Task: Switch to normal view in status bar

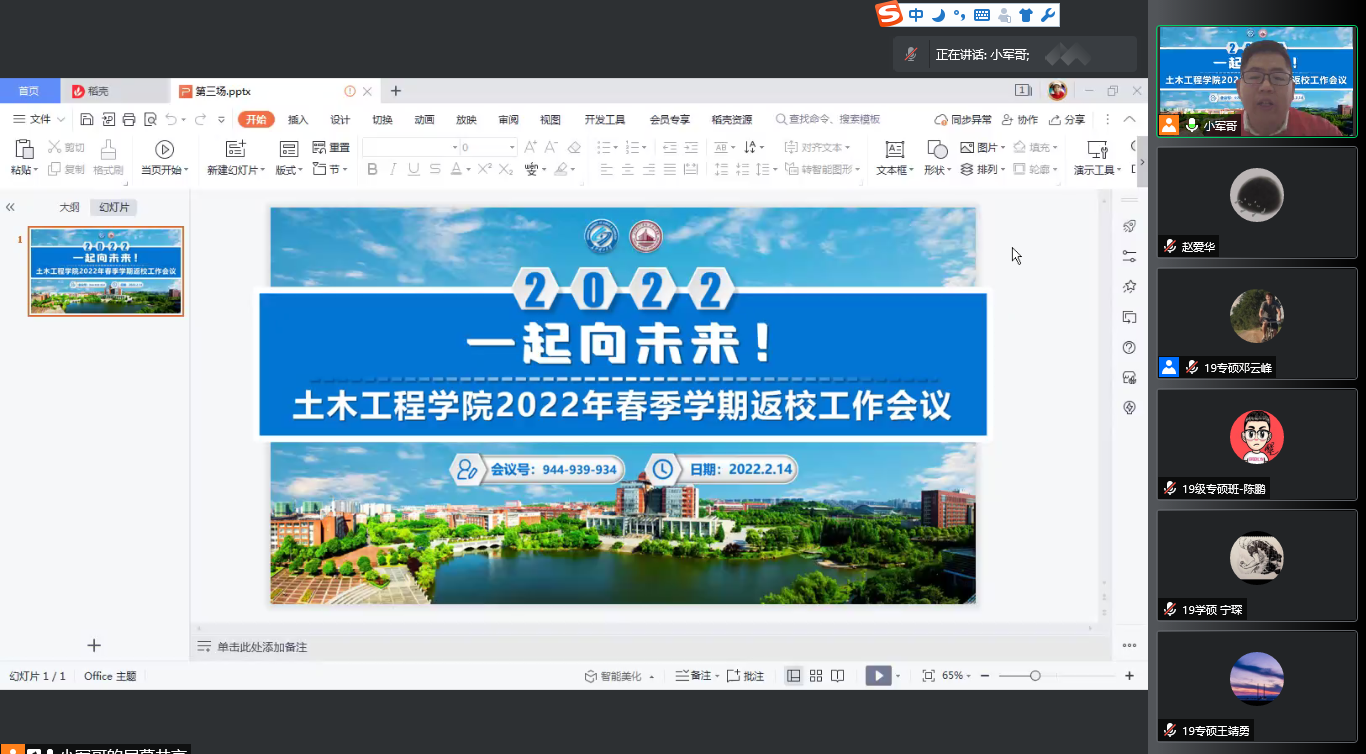Action: point(793,676)
